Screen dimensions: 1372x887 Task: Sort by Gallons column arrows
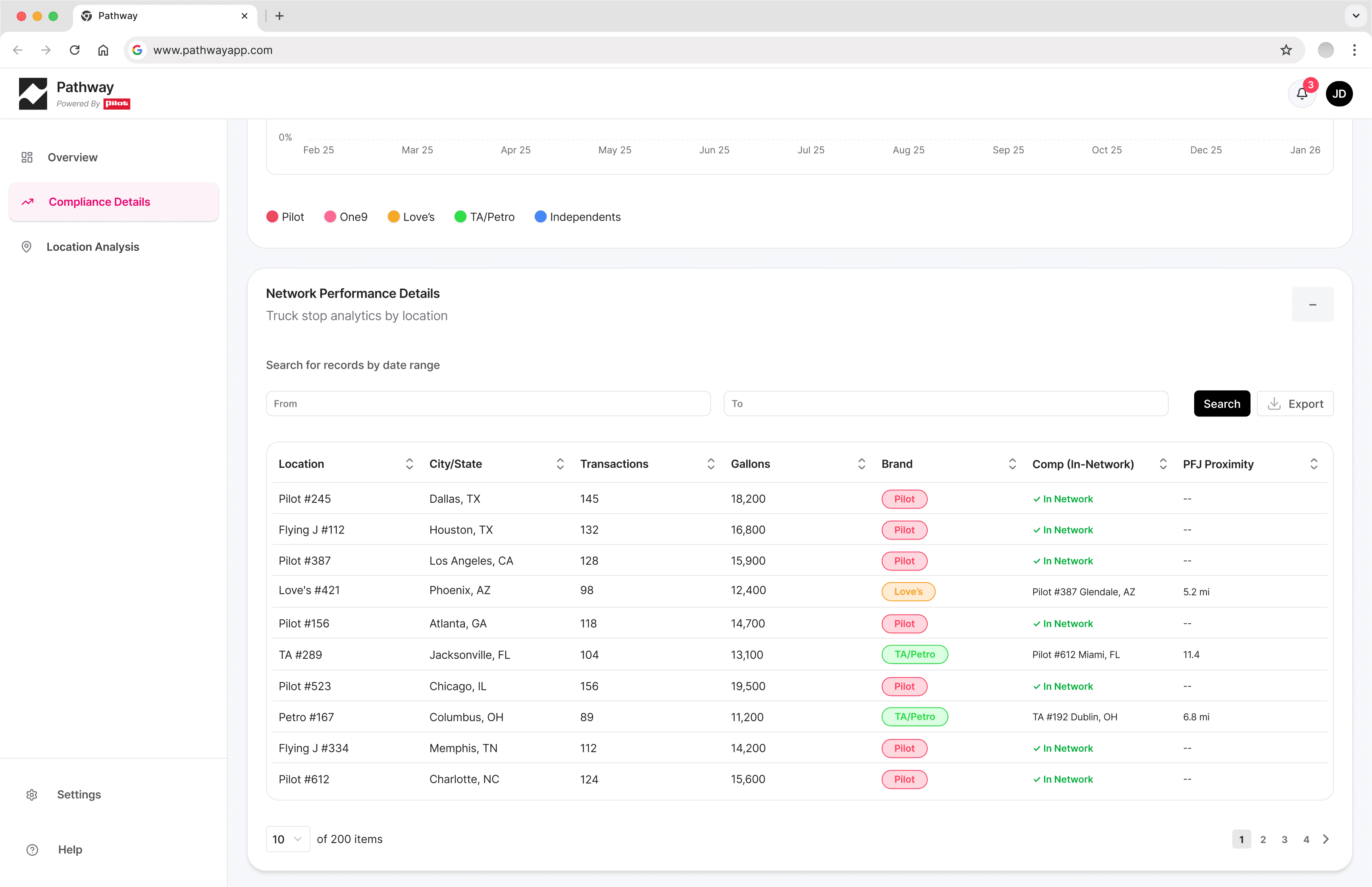pyautogui.click(x=861, y=464)
